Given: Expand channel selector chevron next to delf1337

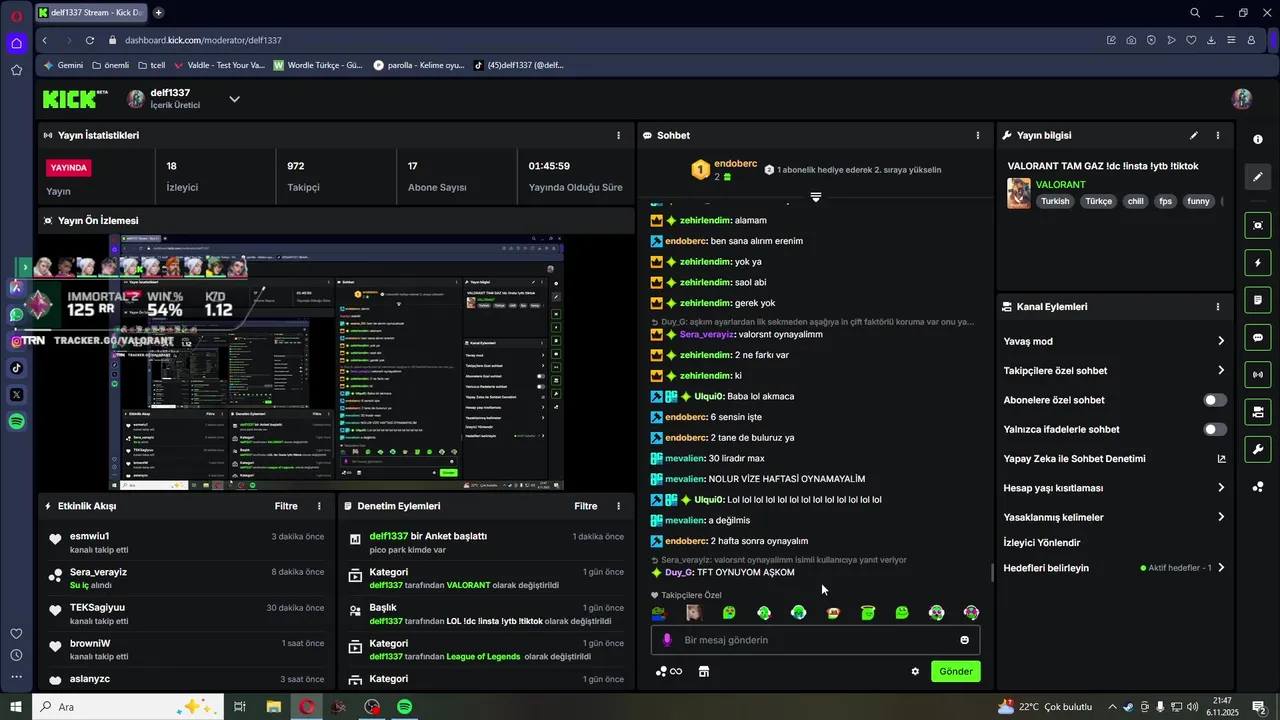Looking at the screenshot, I should pyautogui.click(x=234, y=99).
